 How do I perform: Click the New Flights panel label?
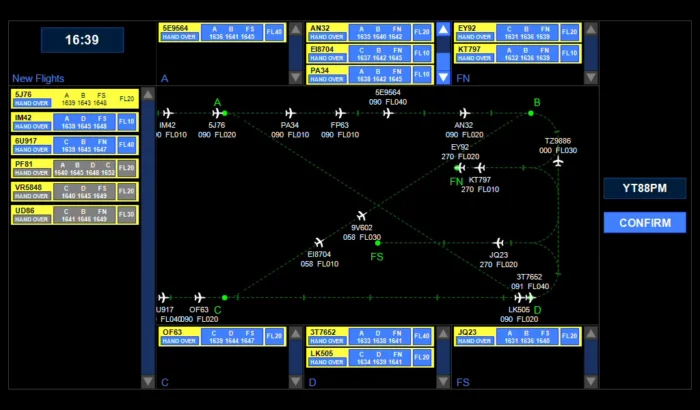(38, 79)
